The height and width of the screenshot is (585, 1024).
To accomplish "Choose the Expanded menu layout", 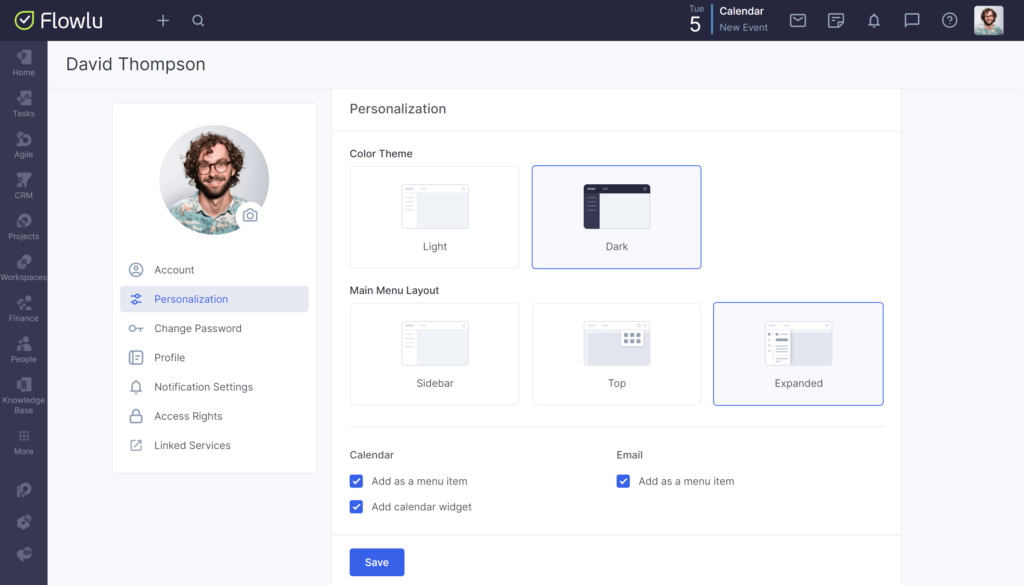I will 798,354.
